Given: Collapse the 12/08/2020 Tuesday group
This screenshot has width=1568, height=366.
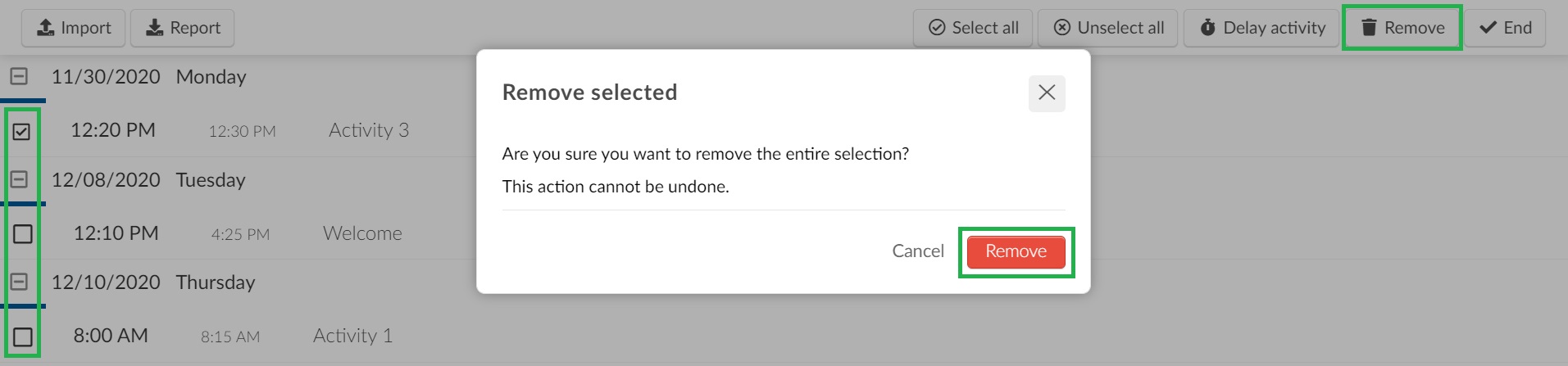Looking at the screenshot, I should coord(19,179).
